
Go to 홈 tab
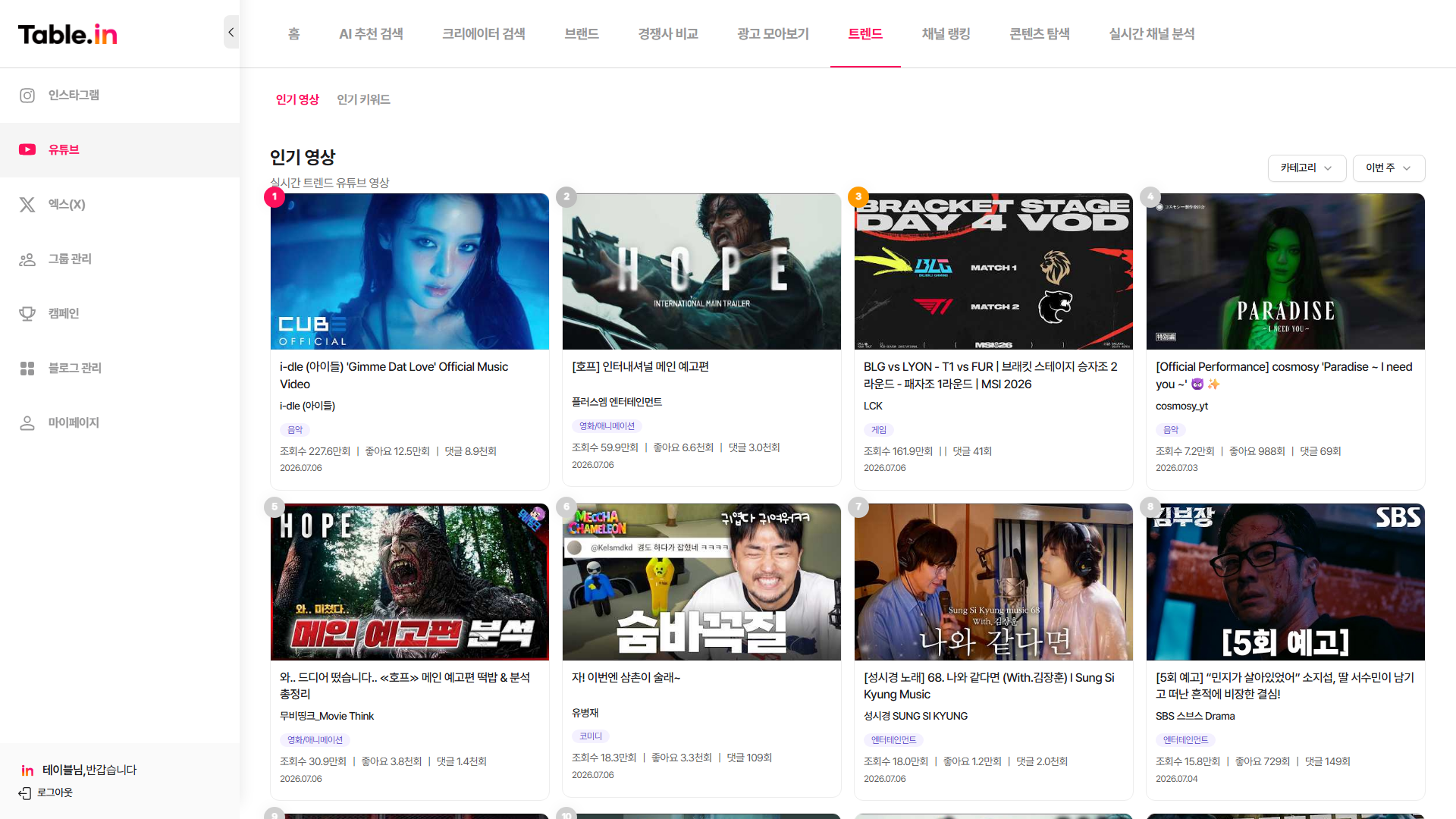click(294, 34)
